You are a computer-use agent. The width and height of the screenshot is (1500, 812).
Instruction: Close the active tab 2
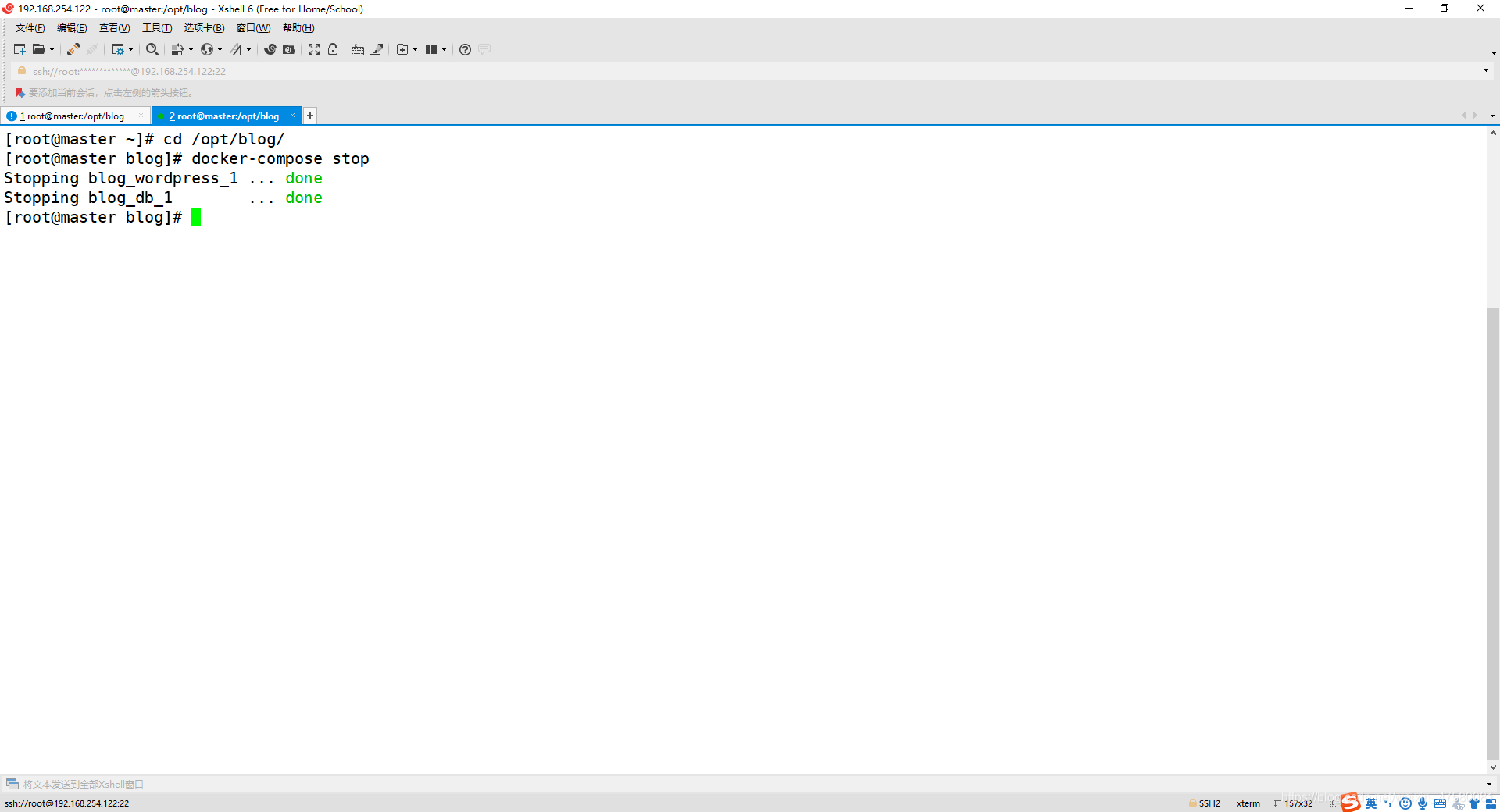click(x=293, y=116)
